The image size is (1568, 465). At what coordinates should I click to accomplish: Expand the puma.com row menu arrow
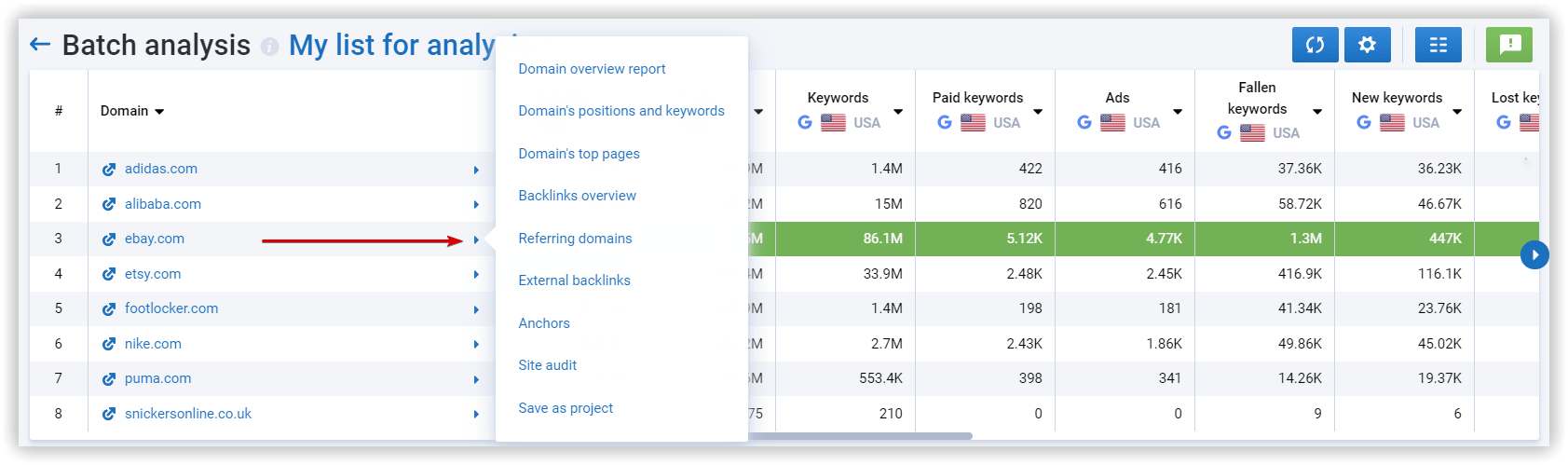[476, 379]
